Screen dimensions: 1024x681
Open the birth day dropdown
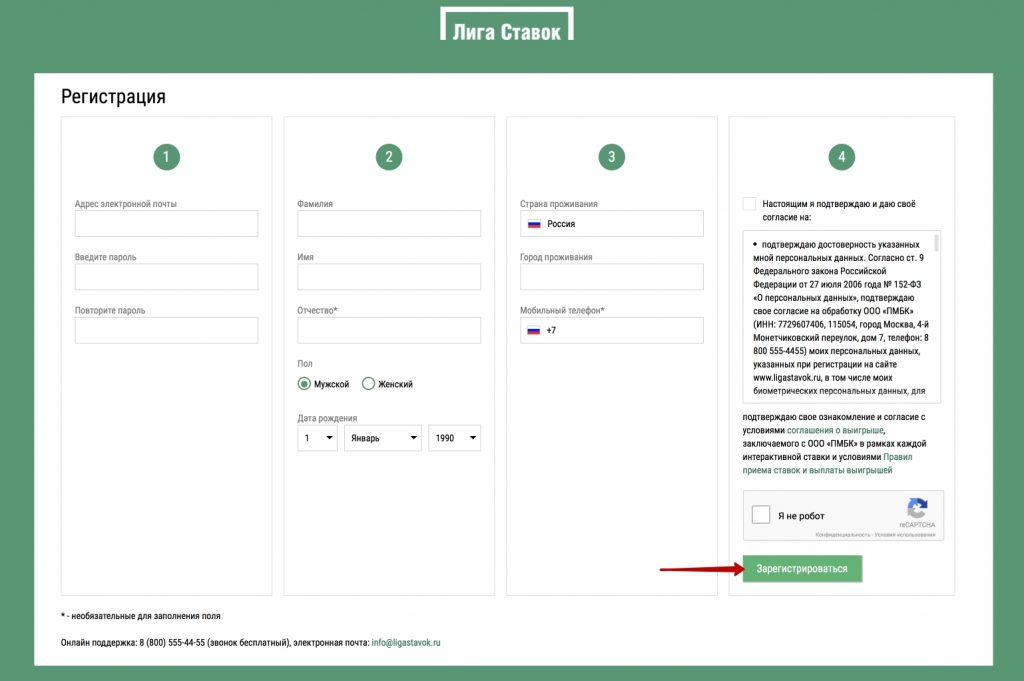(317, 438)
